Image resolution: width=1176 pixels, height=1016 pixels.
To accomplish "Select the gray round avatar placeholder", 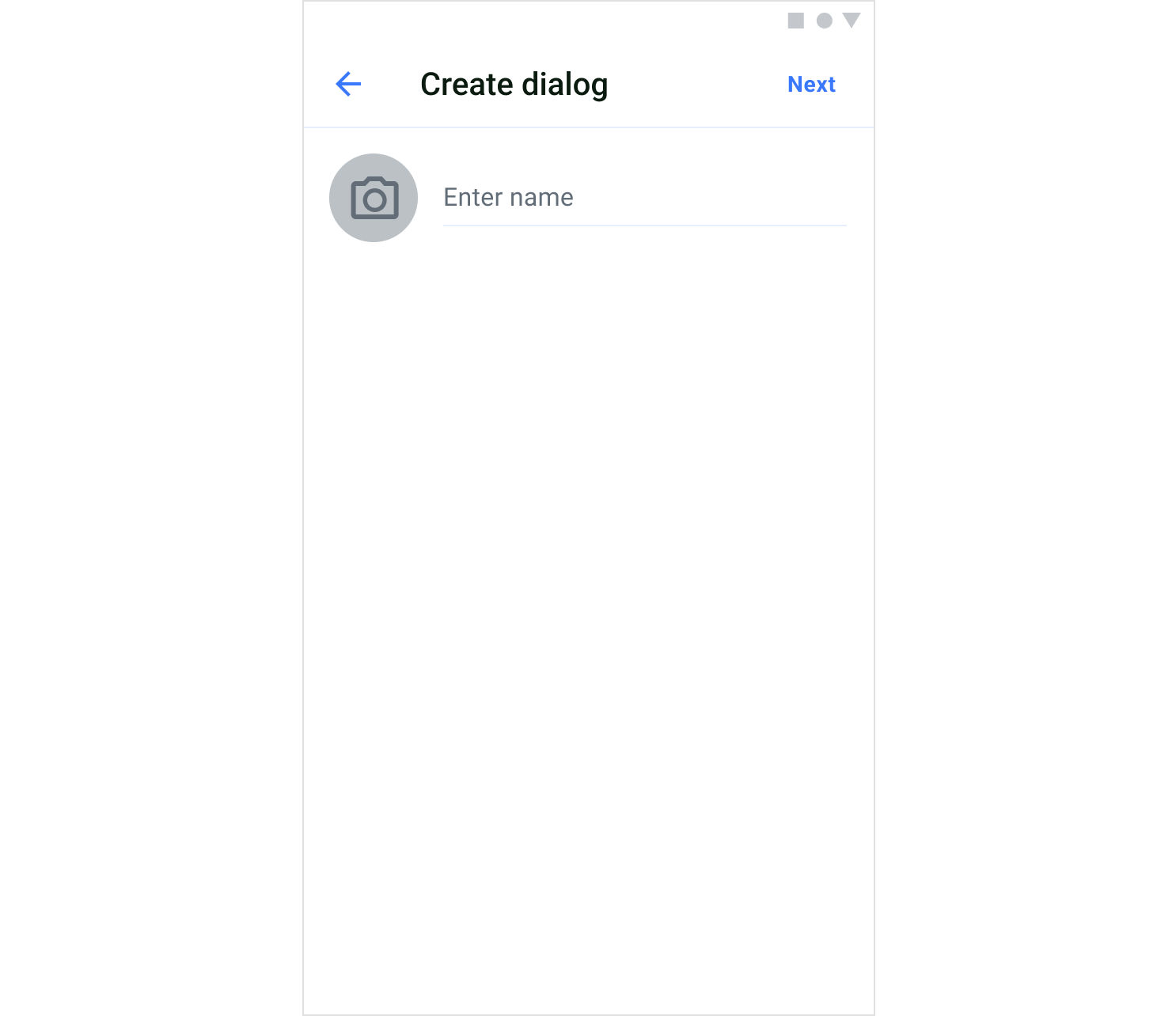I will [x=374, y=198].
